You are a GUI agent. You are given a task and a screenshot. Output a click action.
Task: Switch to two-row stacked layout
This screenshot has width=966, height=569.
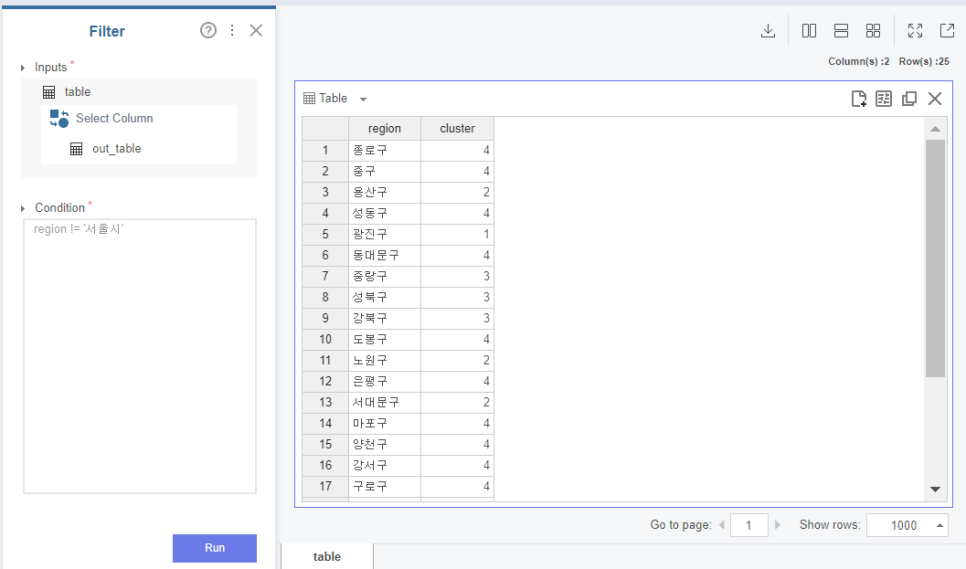click(841, 31)
